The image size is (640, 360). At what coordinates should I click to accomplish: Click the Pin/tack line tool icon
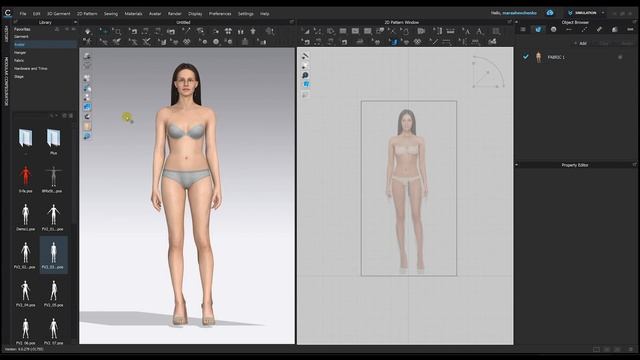tap(186, 31)
